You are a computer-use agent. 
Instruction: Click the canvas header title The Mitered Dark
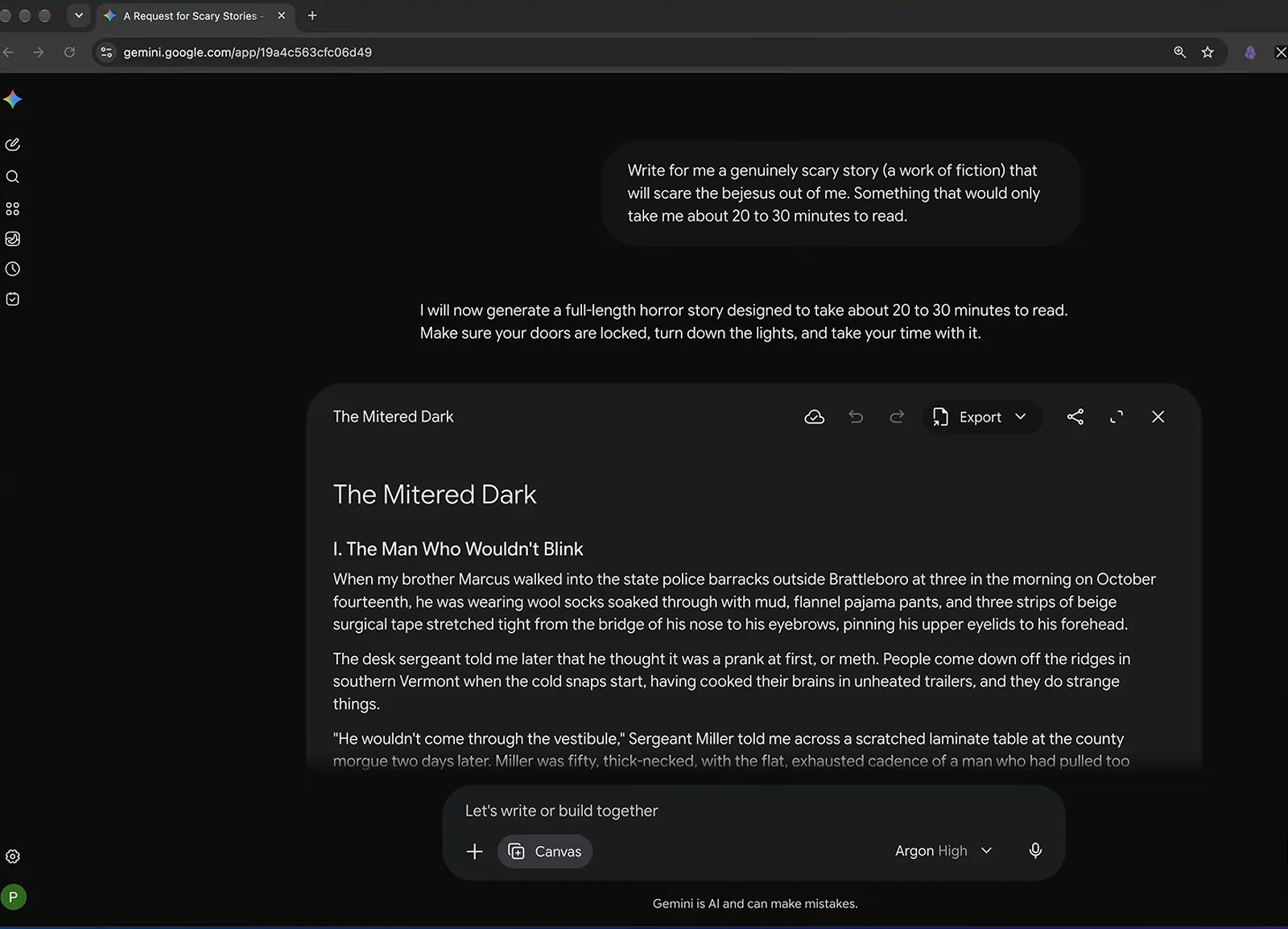pyautogui.click(x=393, y=417)
